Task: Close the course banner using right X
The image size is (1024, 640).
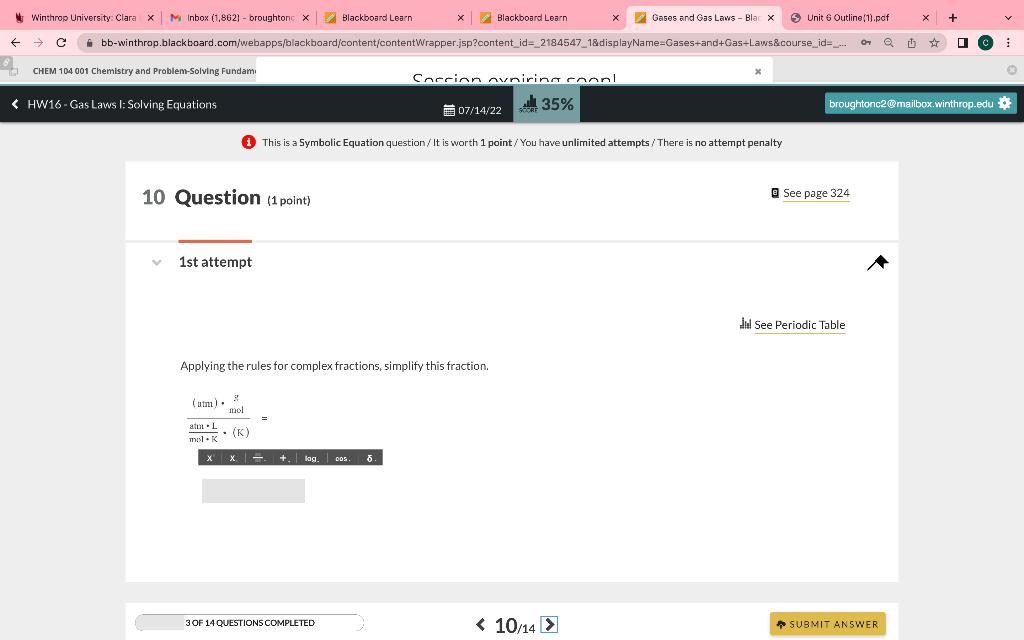Action: click(x=1012, y=70)
